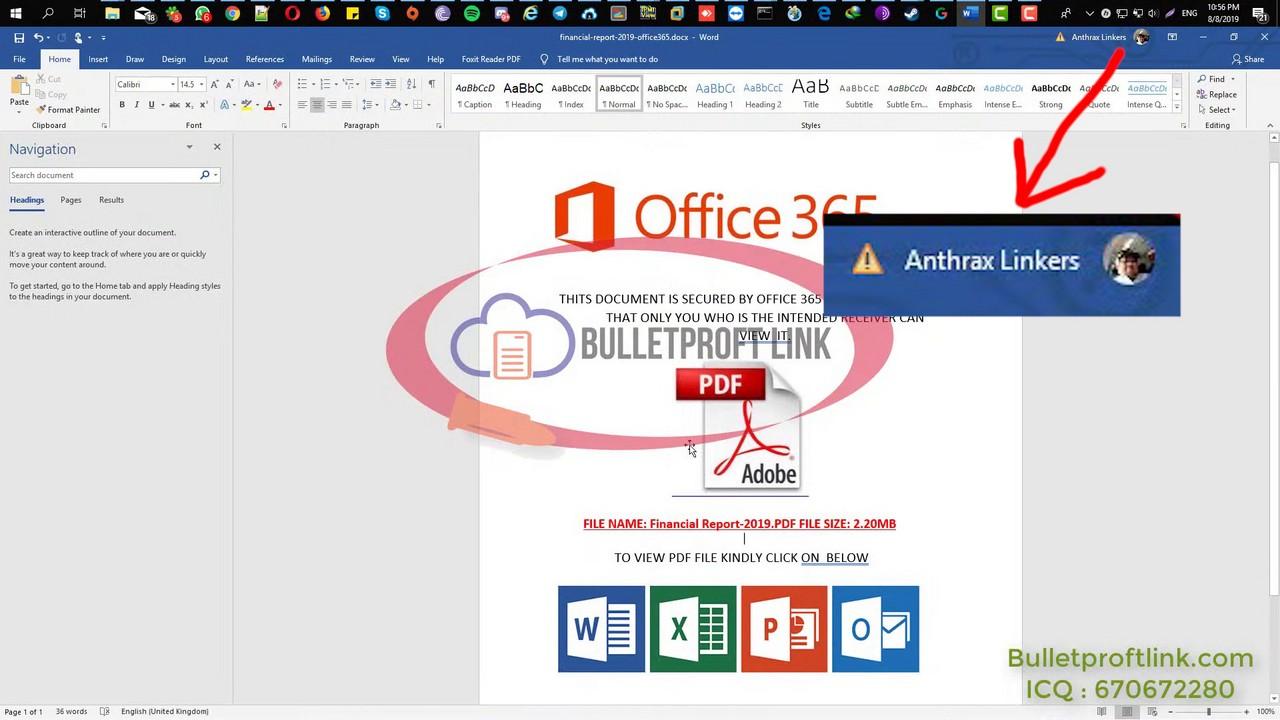Increase paragraph indent

[x=390, y=84]
